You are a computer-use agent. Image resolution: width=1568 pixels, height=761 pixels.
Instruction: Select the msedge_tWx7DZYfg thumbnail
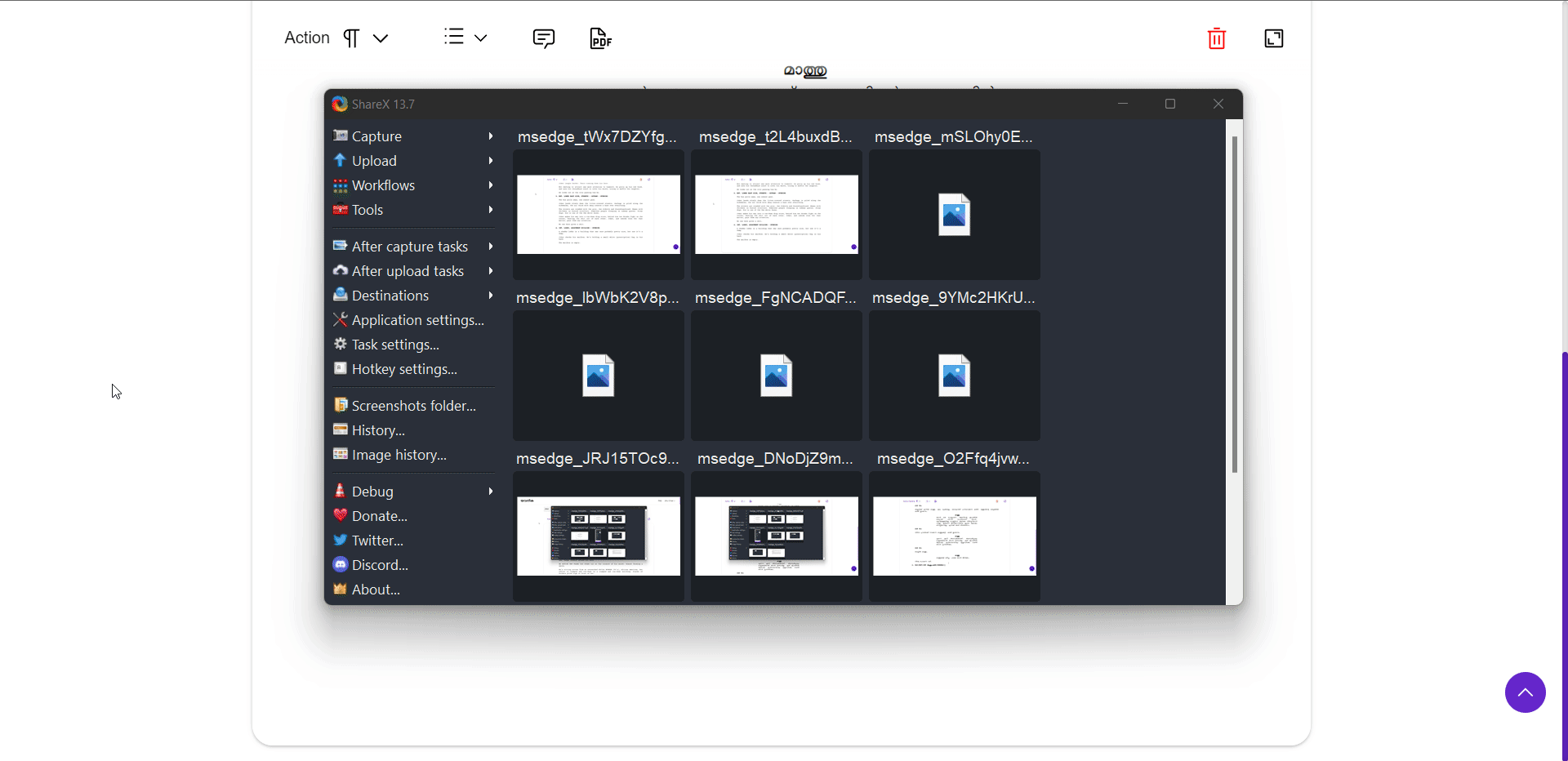[598, 214]
